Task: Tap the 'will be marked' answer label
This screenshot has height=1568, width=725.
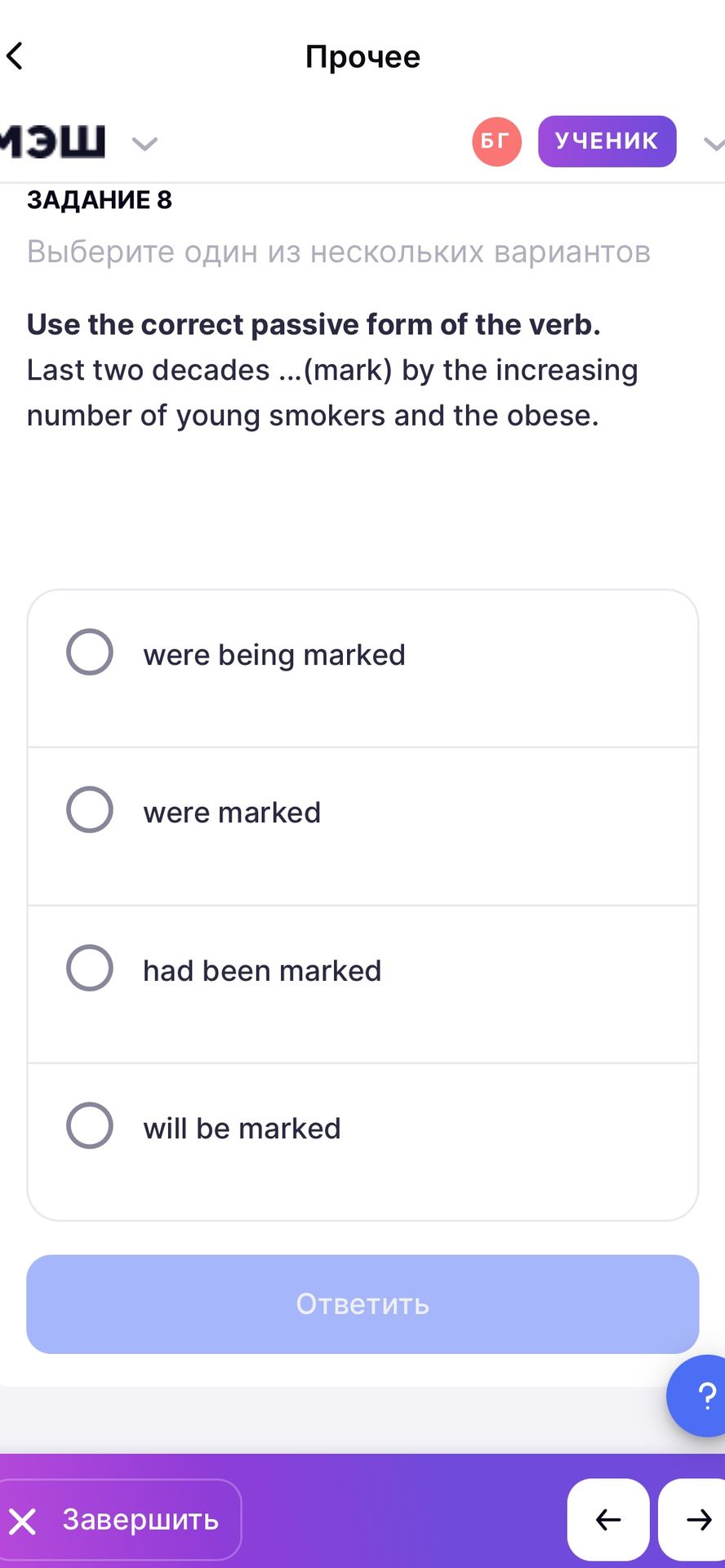Action: [242, 1129]
